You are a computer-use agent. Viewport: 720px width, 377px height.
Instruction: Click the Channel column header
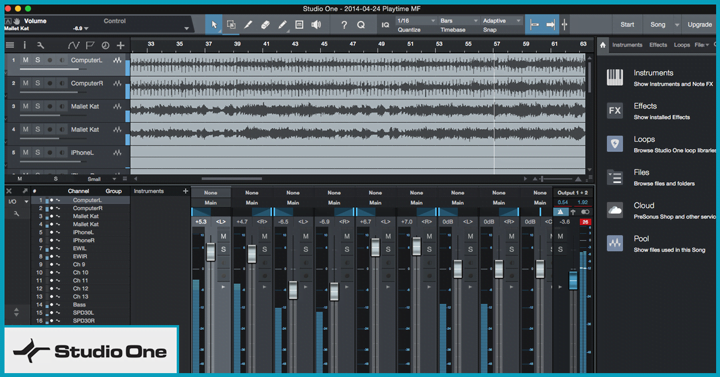coord(79,191)
